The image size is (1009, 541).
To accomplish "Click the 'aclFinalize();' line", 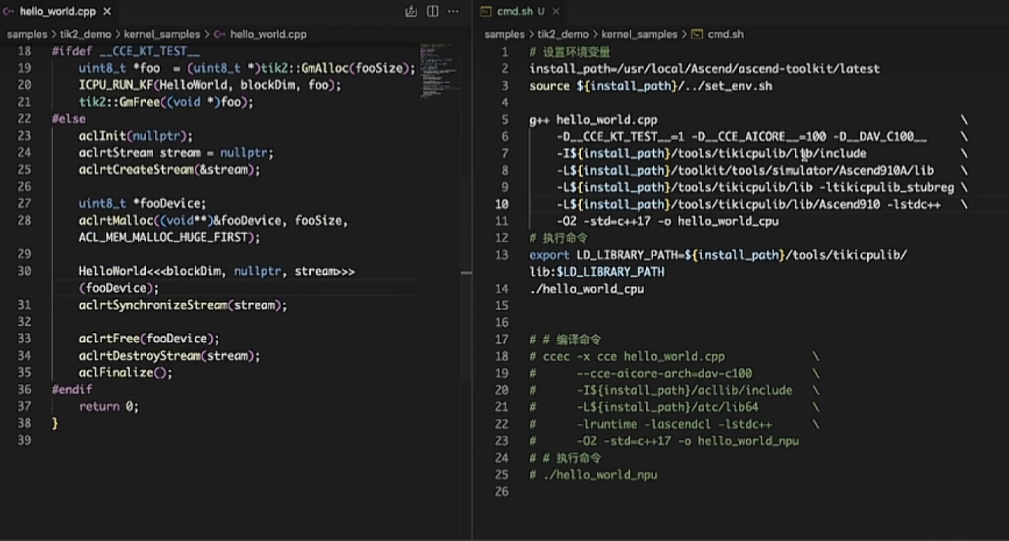I will click(125, 372).
